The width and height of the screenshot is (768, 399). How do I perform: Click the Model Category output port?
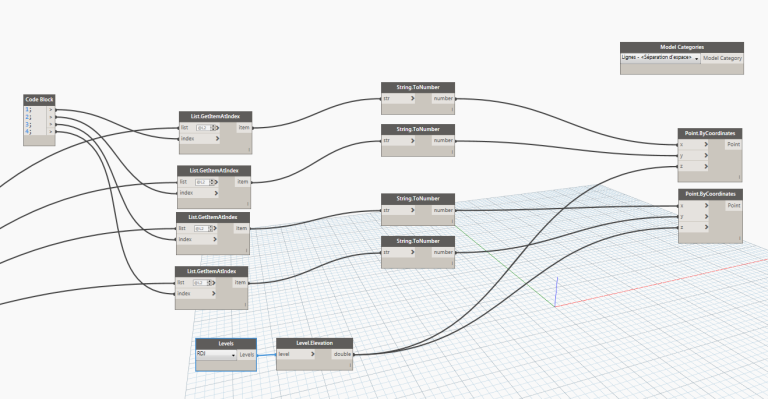pyautogui.click(x=722, y=58)
